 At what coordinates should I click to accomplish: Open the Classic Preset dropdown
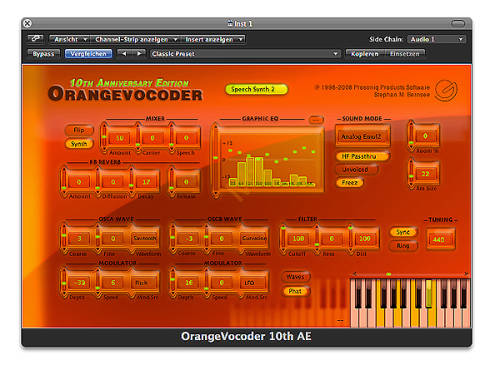(x=245, y=54)
